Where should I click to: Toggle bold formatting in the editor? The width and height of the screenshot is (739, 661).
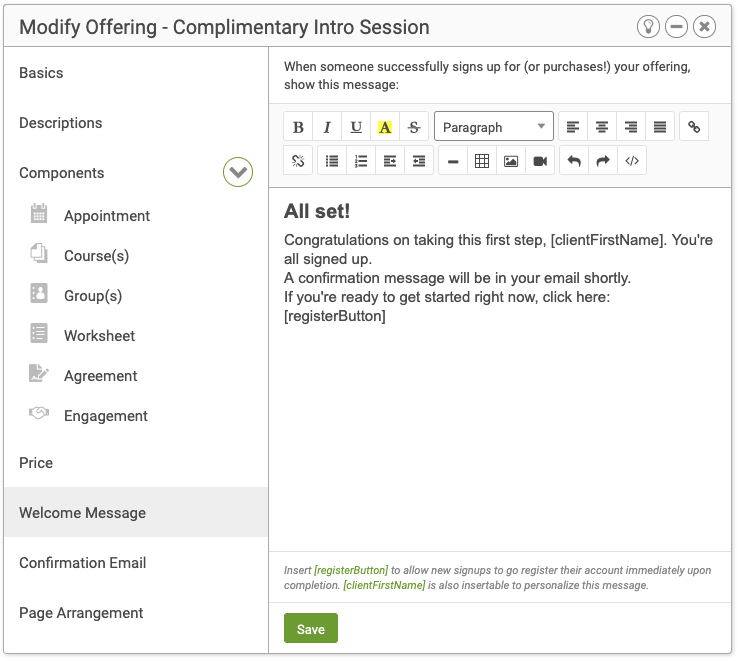[x=298, y=127]
